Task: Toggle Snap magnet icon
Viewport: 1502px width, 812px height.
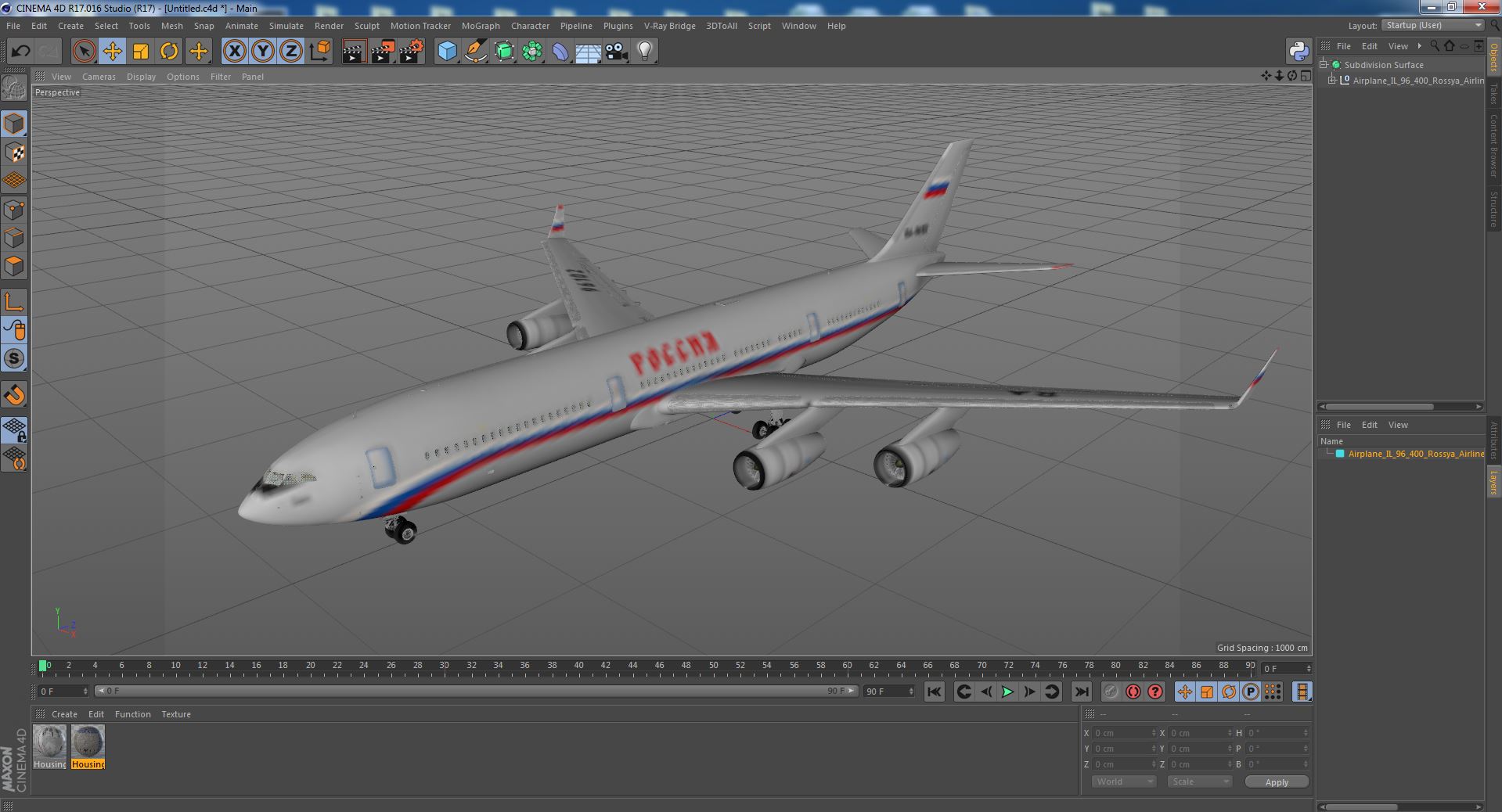Action: (14, 396)
